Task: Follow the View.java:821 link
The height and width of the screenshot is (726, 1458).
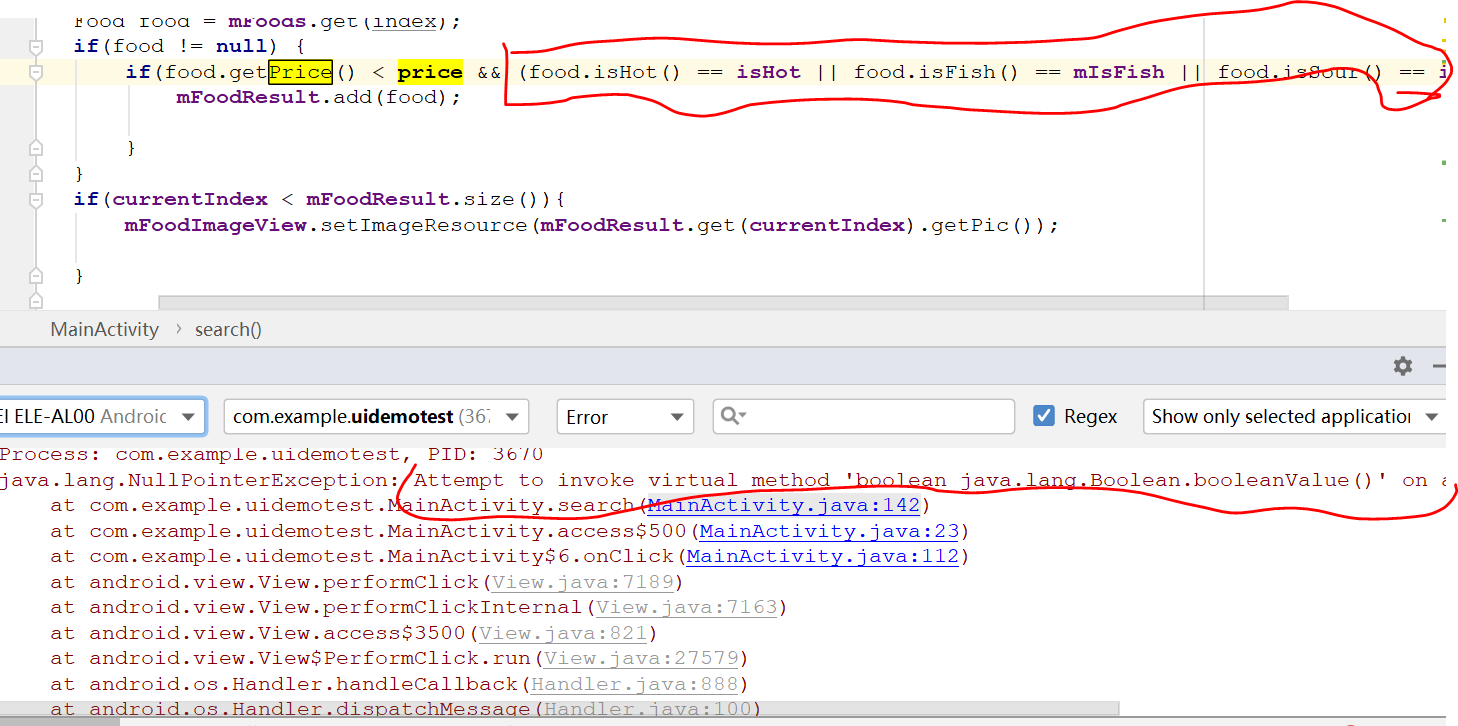Action: pos(562,633)
